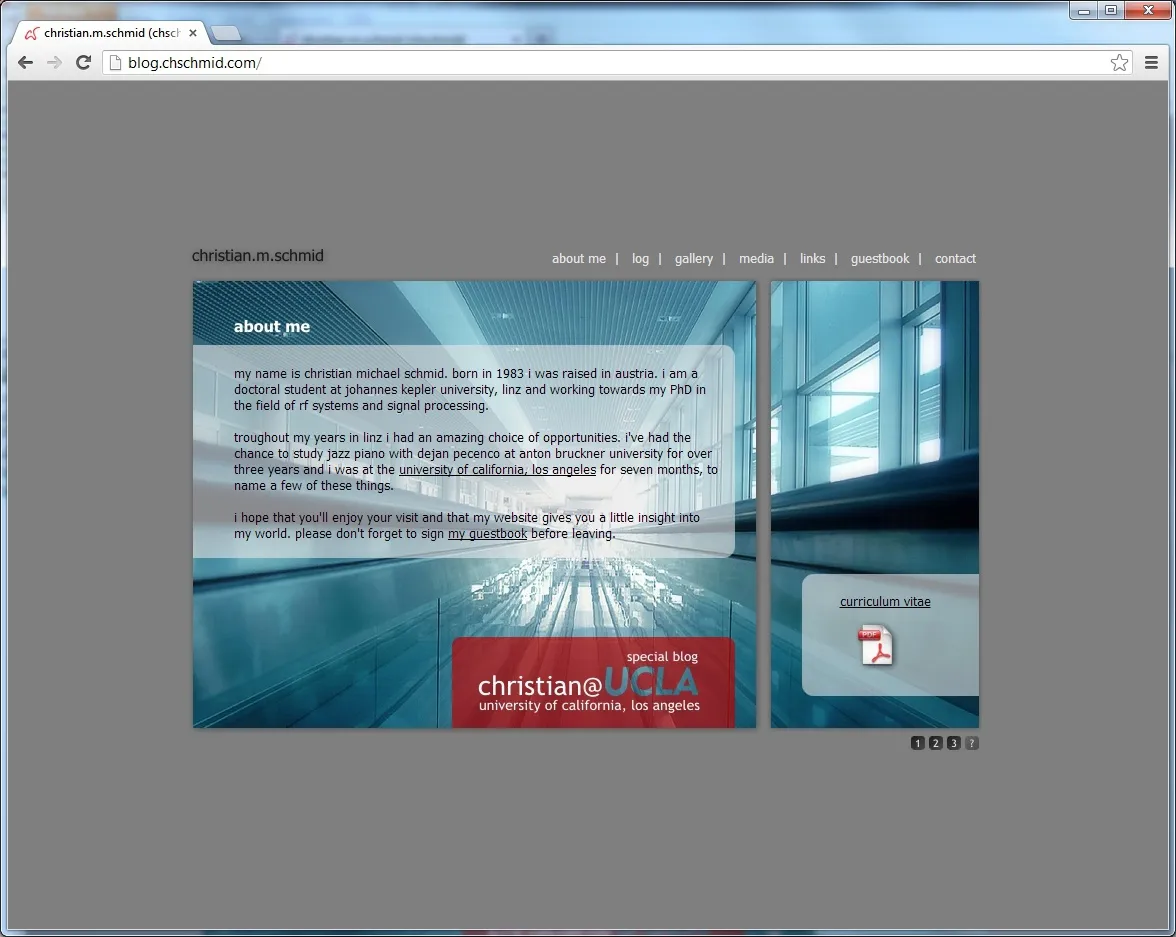Click the christian.m.schmid site title
The height and width of the screenshot is (937, 1176).
pyautogui.click(x=258, y=256)
